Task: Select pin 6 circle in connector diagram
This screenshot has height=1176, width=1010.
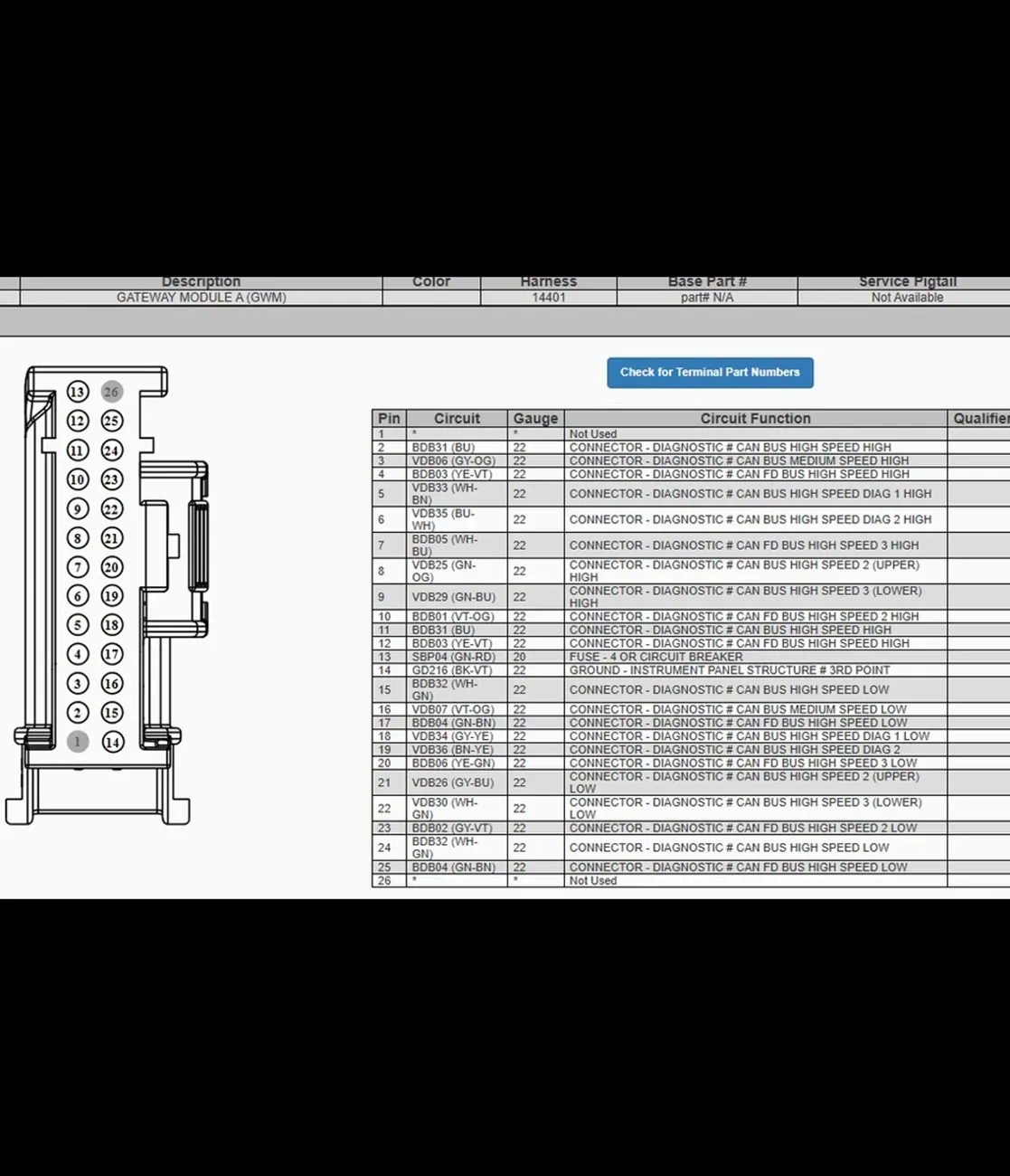Action: [x=78, y=596]
